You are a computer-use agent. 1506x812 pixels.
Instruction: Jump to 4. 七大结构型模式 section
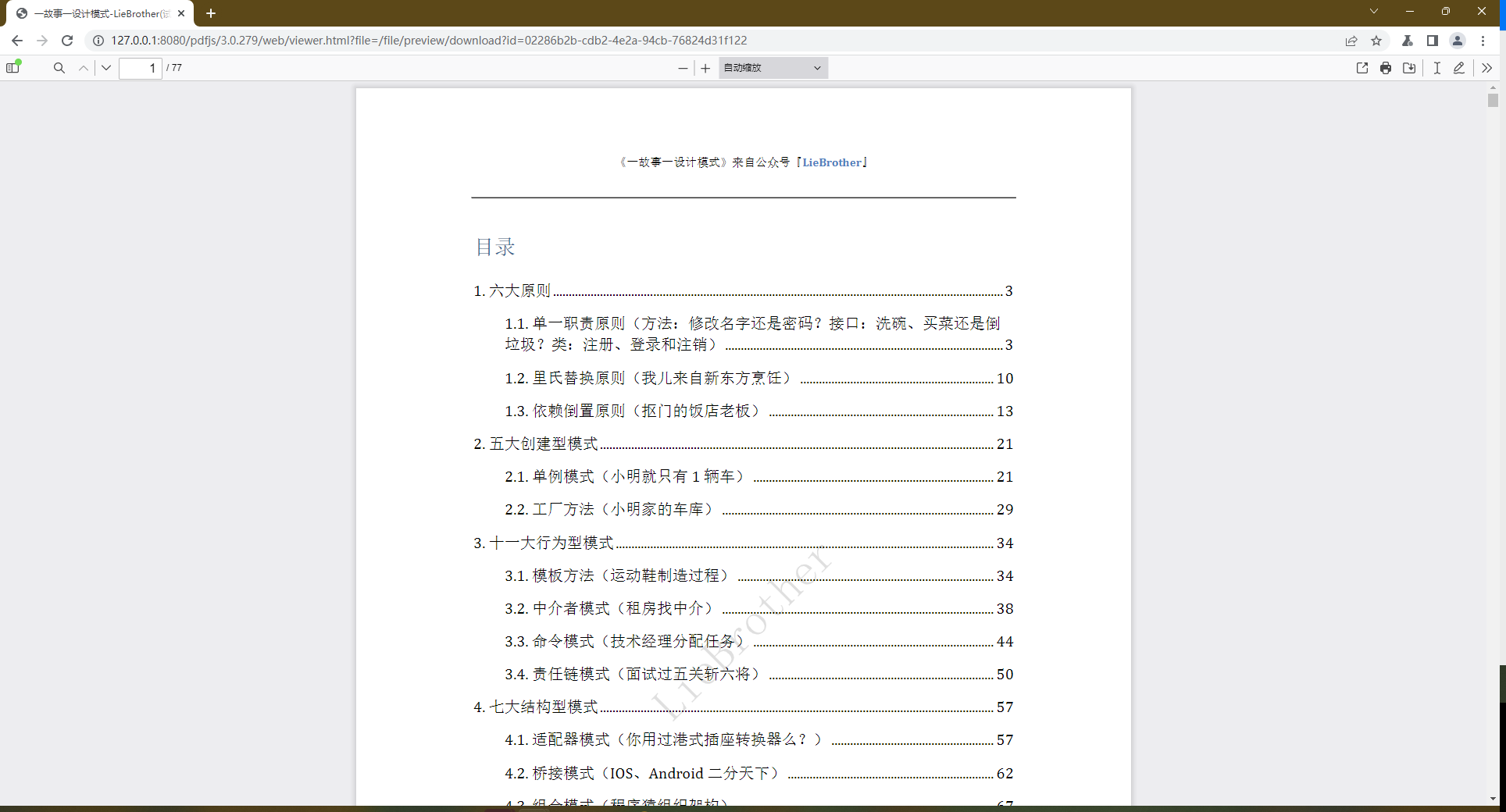coord(743,707)
